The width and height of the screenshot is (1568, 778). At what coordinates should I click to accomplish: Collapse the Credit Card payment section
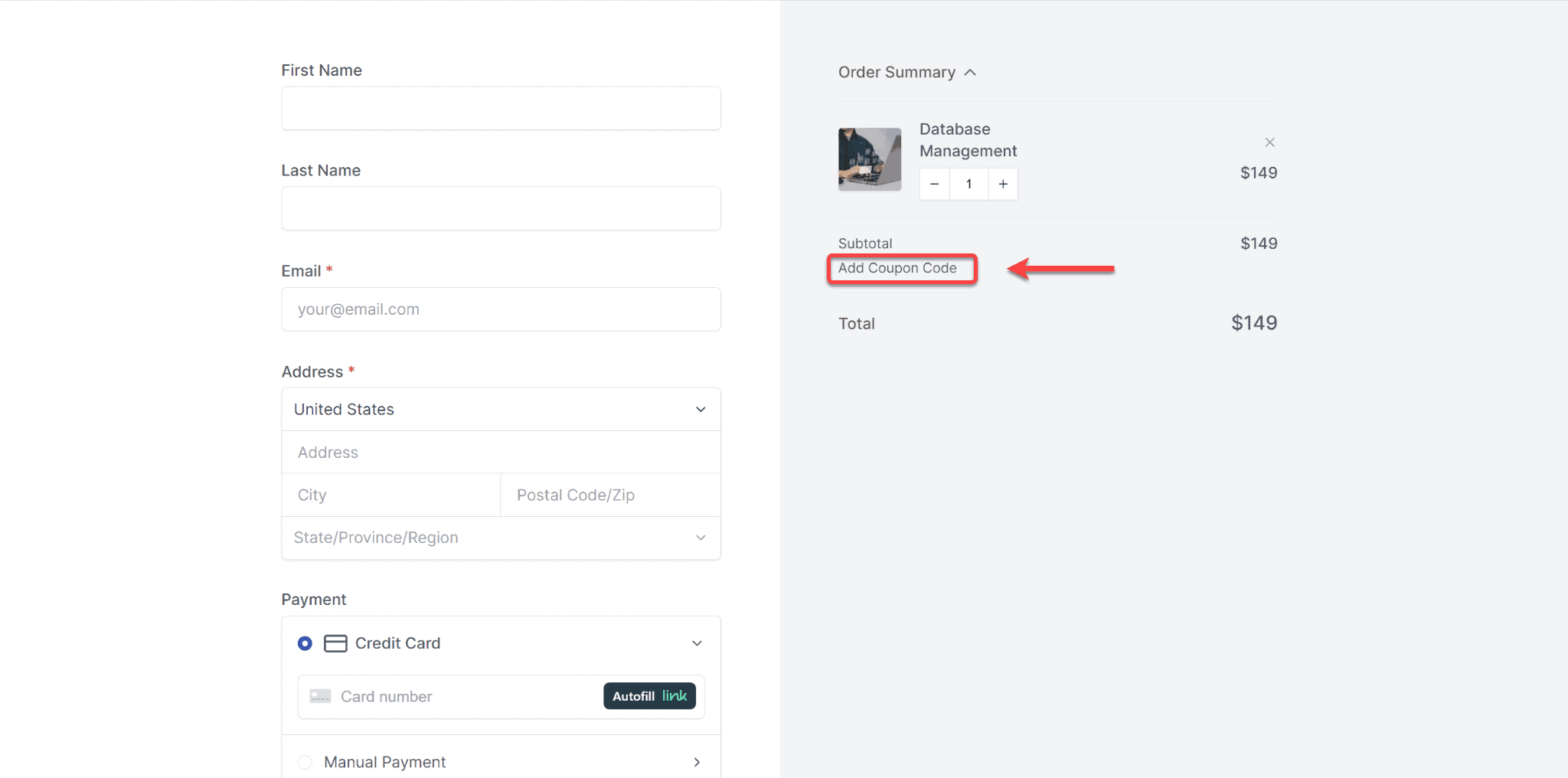pyautogui.click(x=696, y=643)
